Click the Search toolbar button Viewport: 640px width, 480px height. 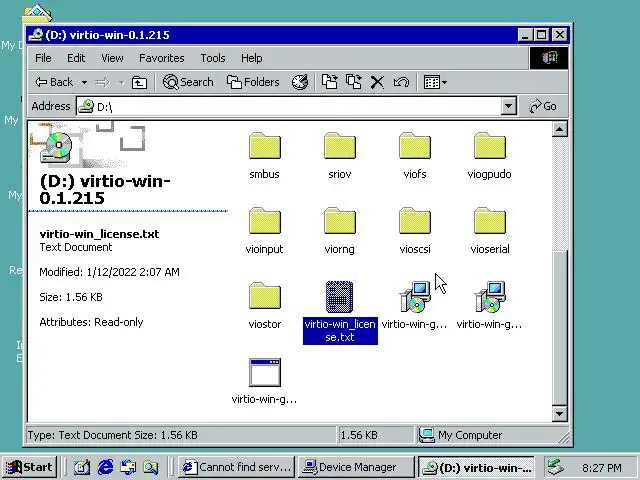coord(188,82)
